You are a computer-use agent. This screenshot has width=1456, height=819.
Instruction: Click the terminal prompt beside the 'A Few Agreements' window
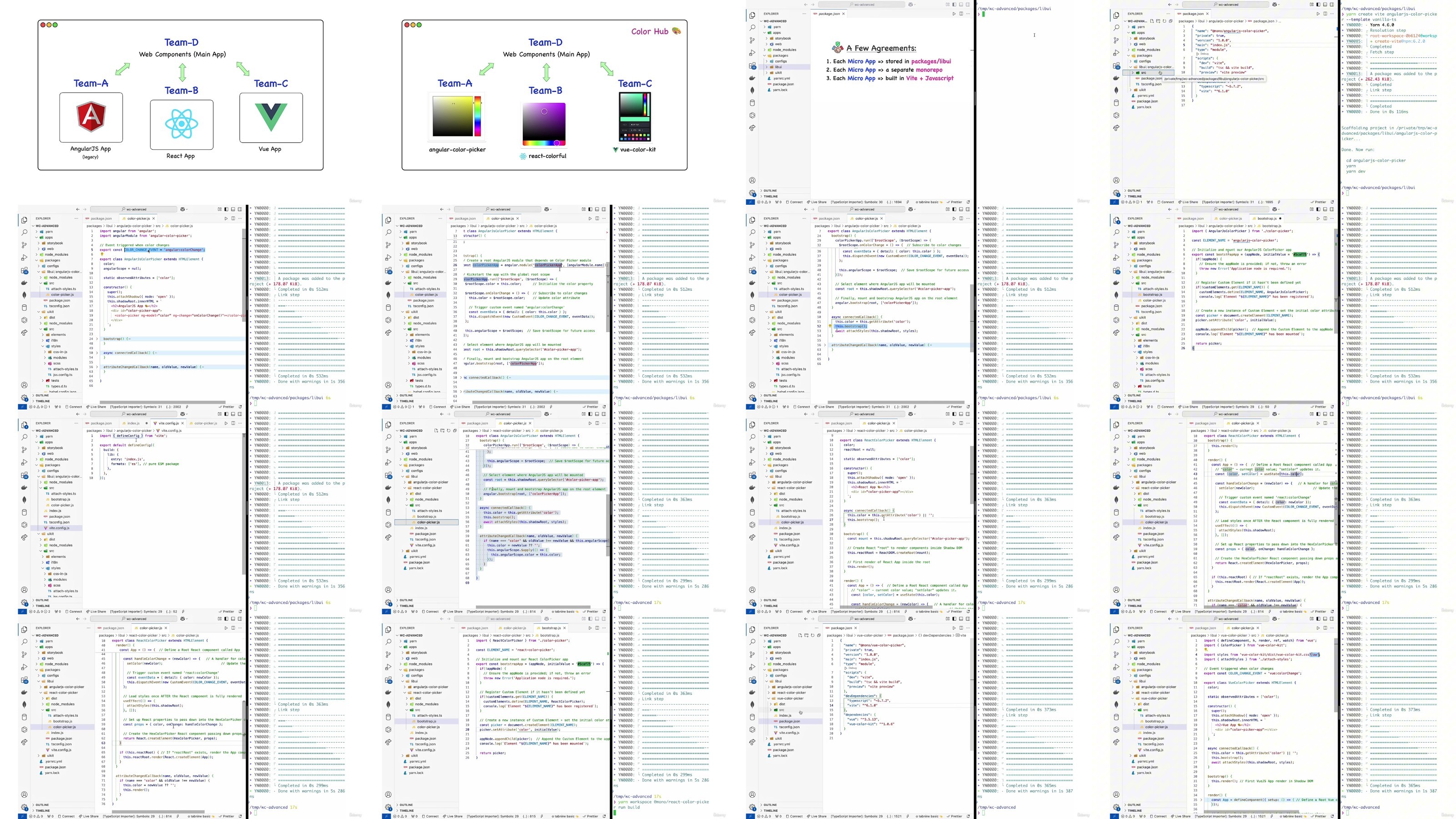(x=982, y=13)
